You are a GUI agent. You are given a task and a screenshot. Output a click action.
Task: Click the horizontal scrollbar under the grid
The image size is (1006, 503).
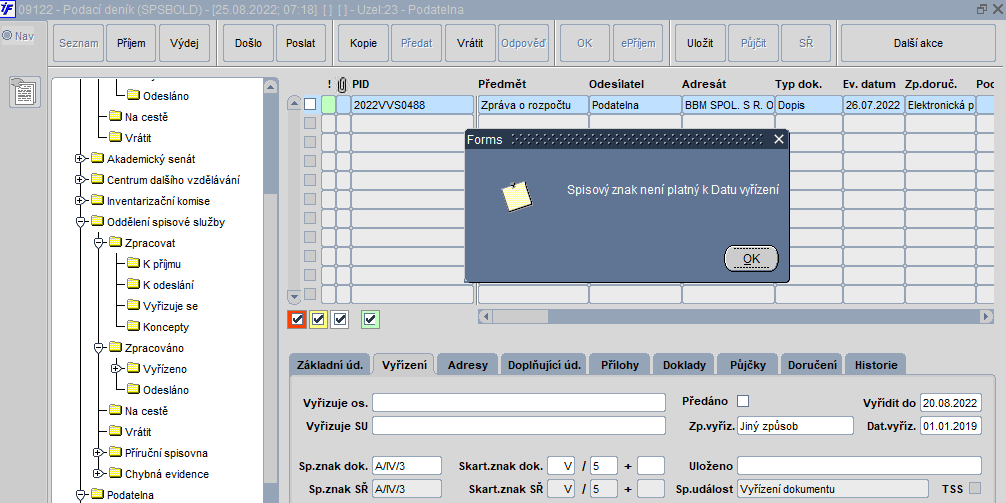click(736, 317)
